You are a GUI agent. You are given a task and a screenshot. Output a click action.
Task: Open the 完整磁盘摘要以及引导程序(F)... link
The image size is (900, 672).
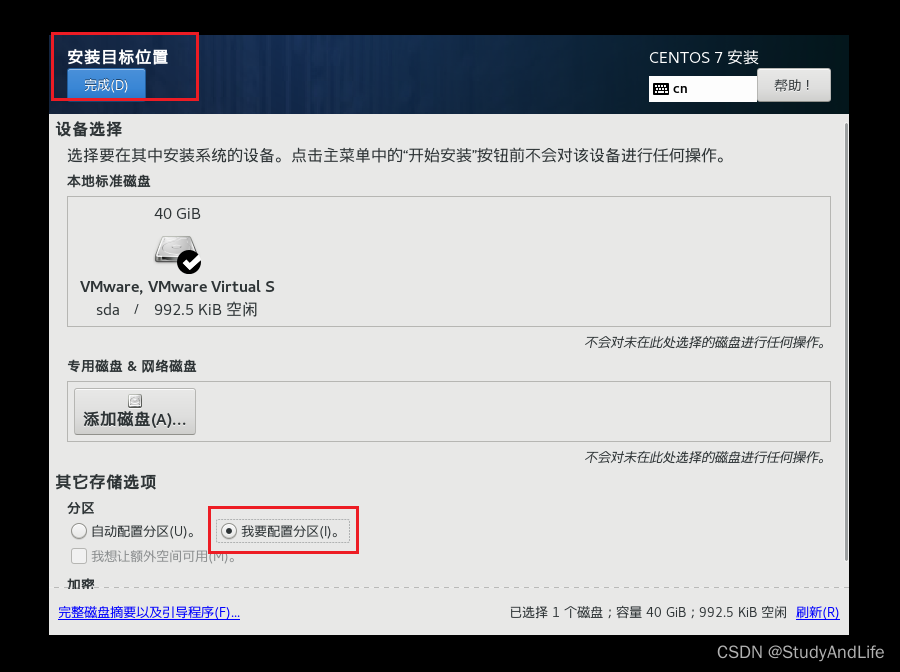tap(149, 612)
